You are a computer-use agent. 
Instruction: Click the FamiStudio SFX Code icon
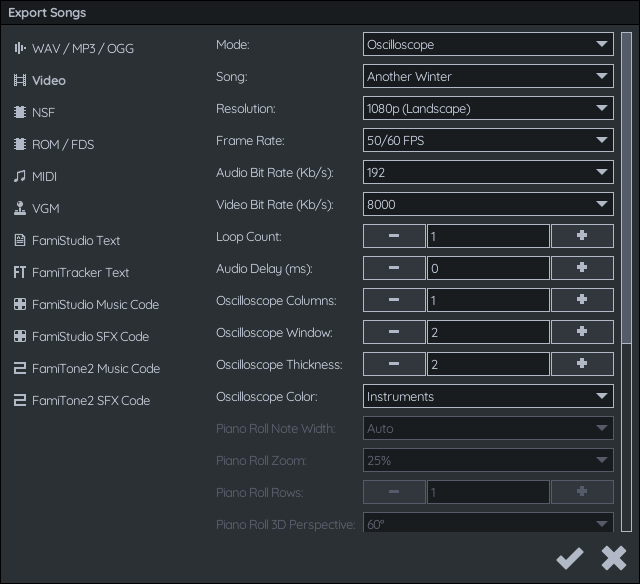pyautogui.click(x=20, y=336)
